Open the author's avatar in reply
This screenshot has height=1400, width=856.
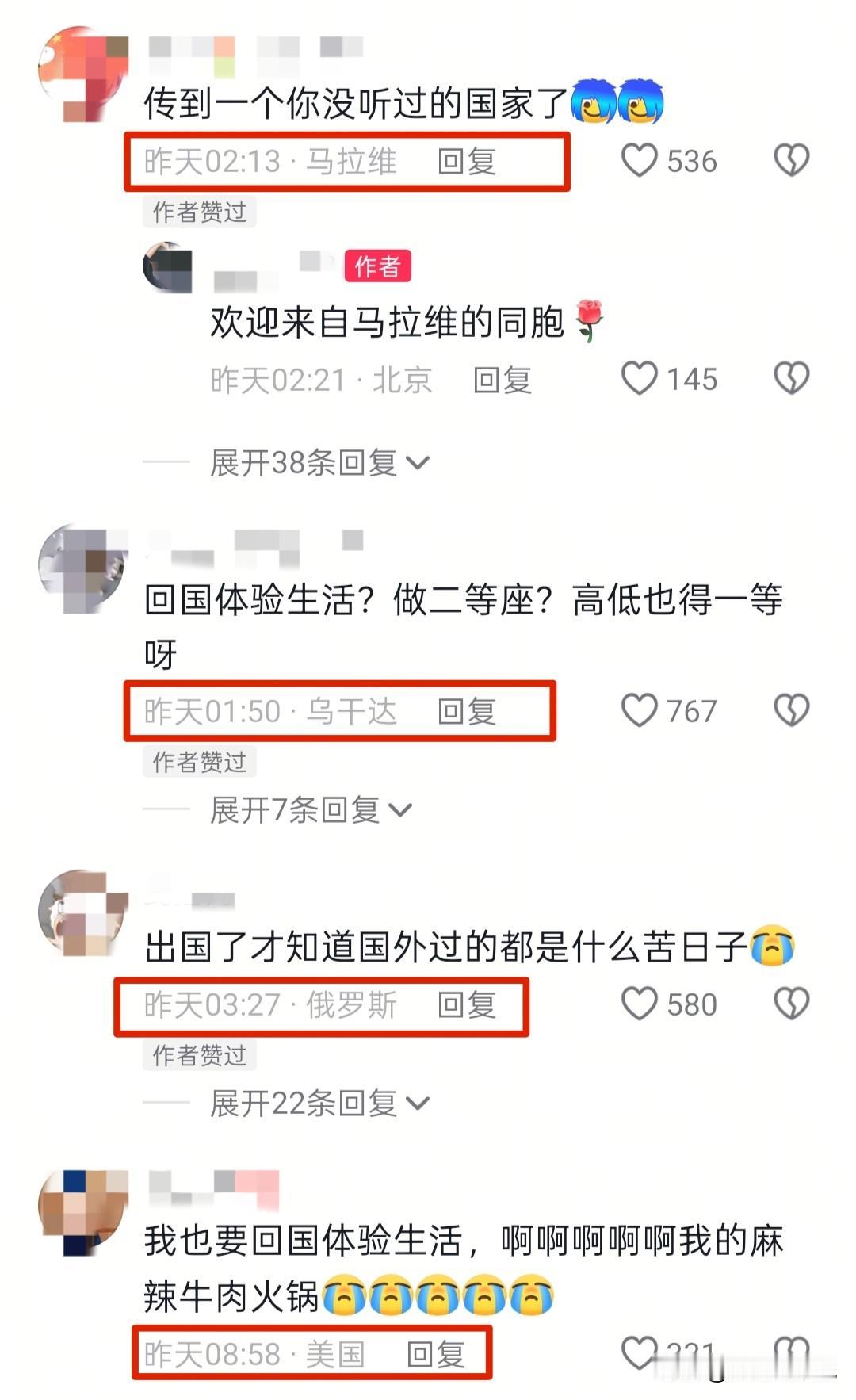tap(167, 267)
